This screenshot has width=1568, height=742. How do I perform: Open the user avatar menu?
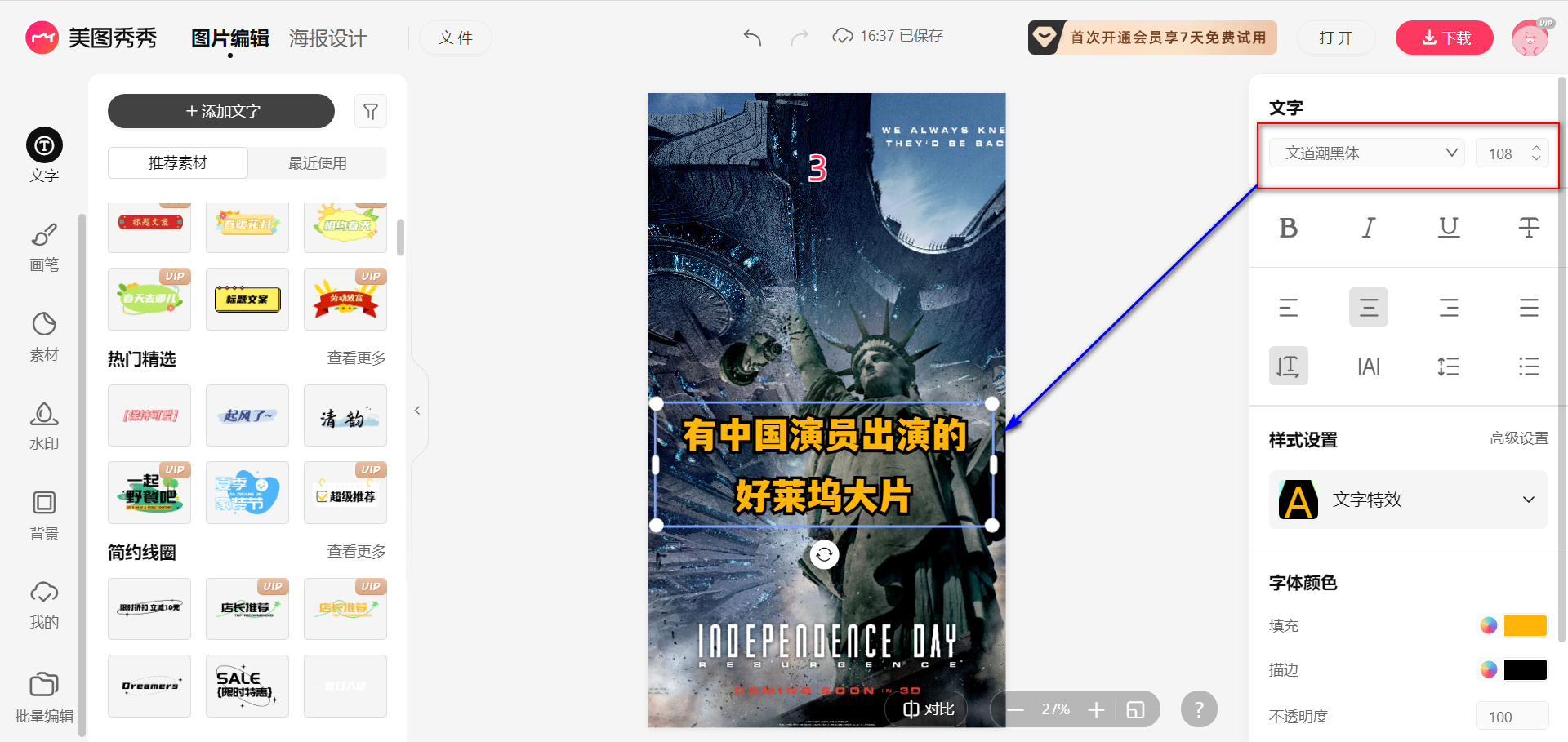pos(1530,38)
